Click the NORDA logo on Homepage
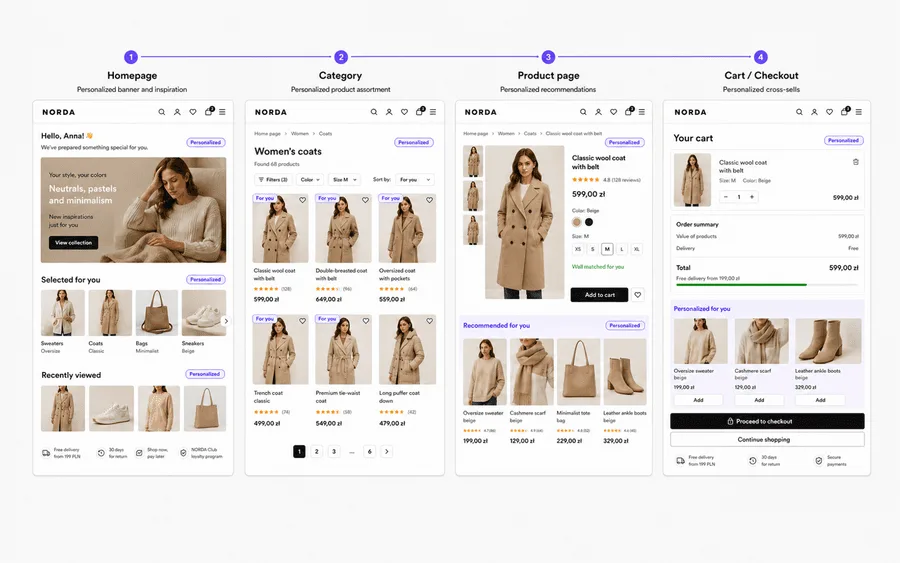Viewport: 900px width, 563px height. pos(59,112)
